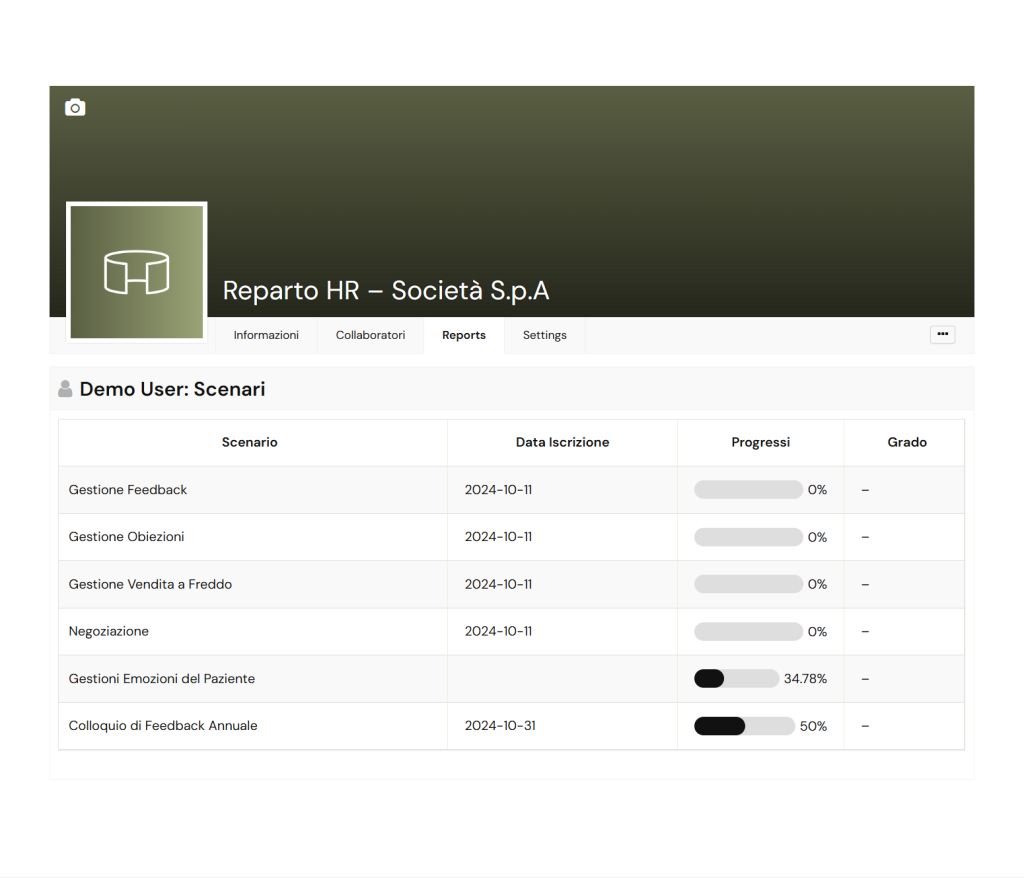Click the Gestione Obiezioni progress bar
The width and height of the screenshot is (1024, 878).
(748, 537)
